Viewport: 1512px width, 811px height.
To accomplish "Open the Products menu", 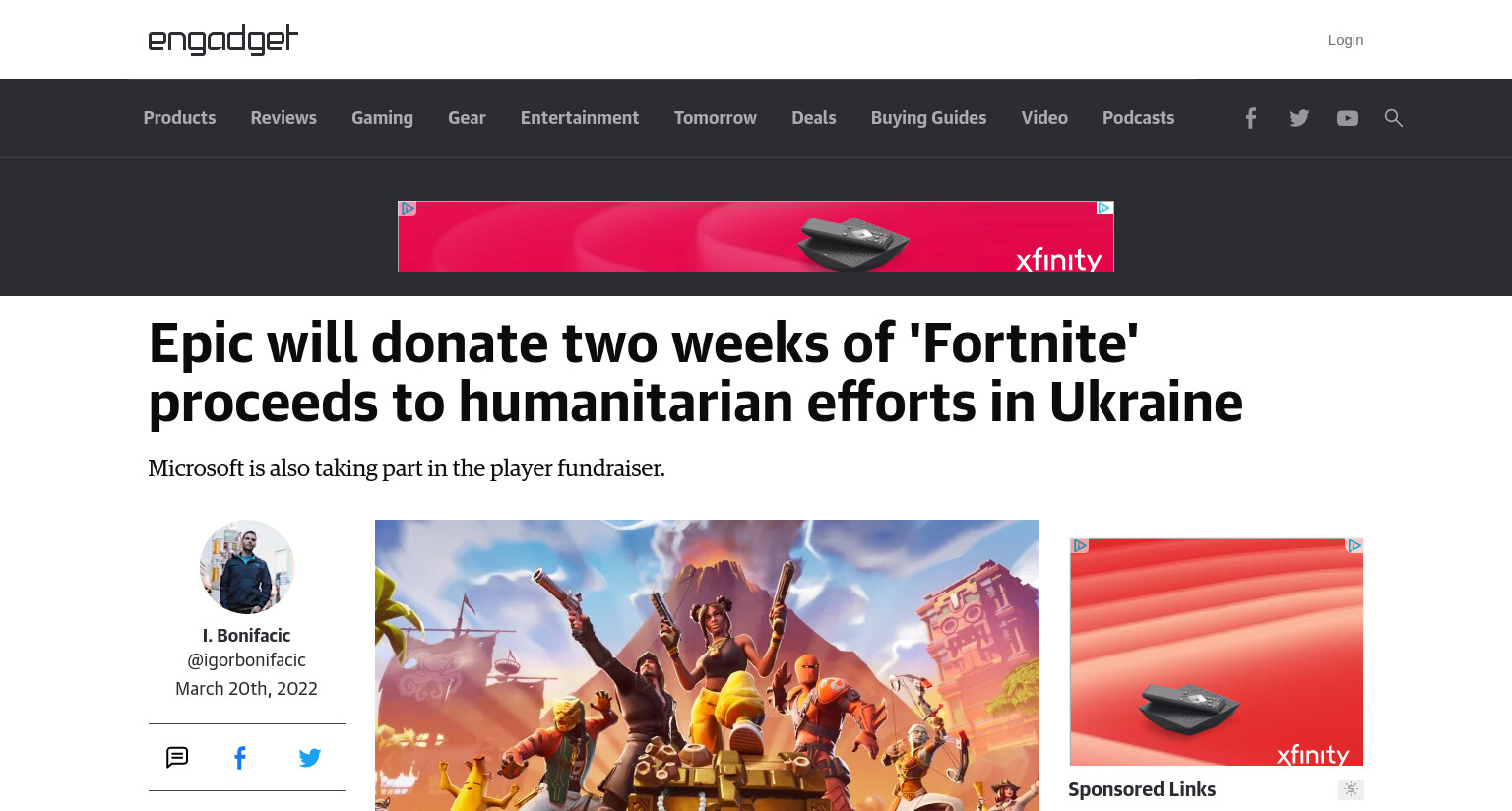I will pyautogui.click(x=179, y=118).
